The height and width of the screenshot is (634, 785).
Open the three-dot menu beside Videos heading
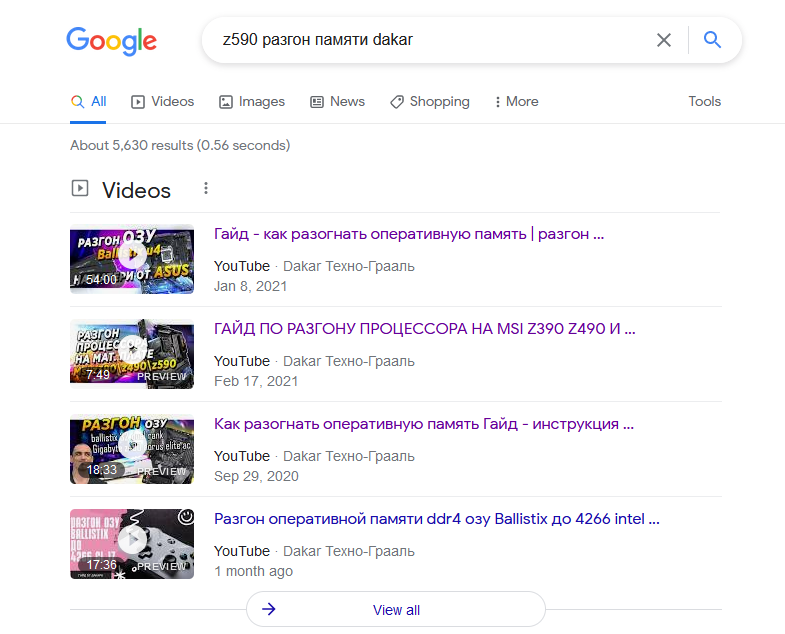tap(206, 189)
